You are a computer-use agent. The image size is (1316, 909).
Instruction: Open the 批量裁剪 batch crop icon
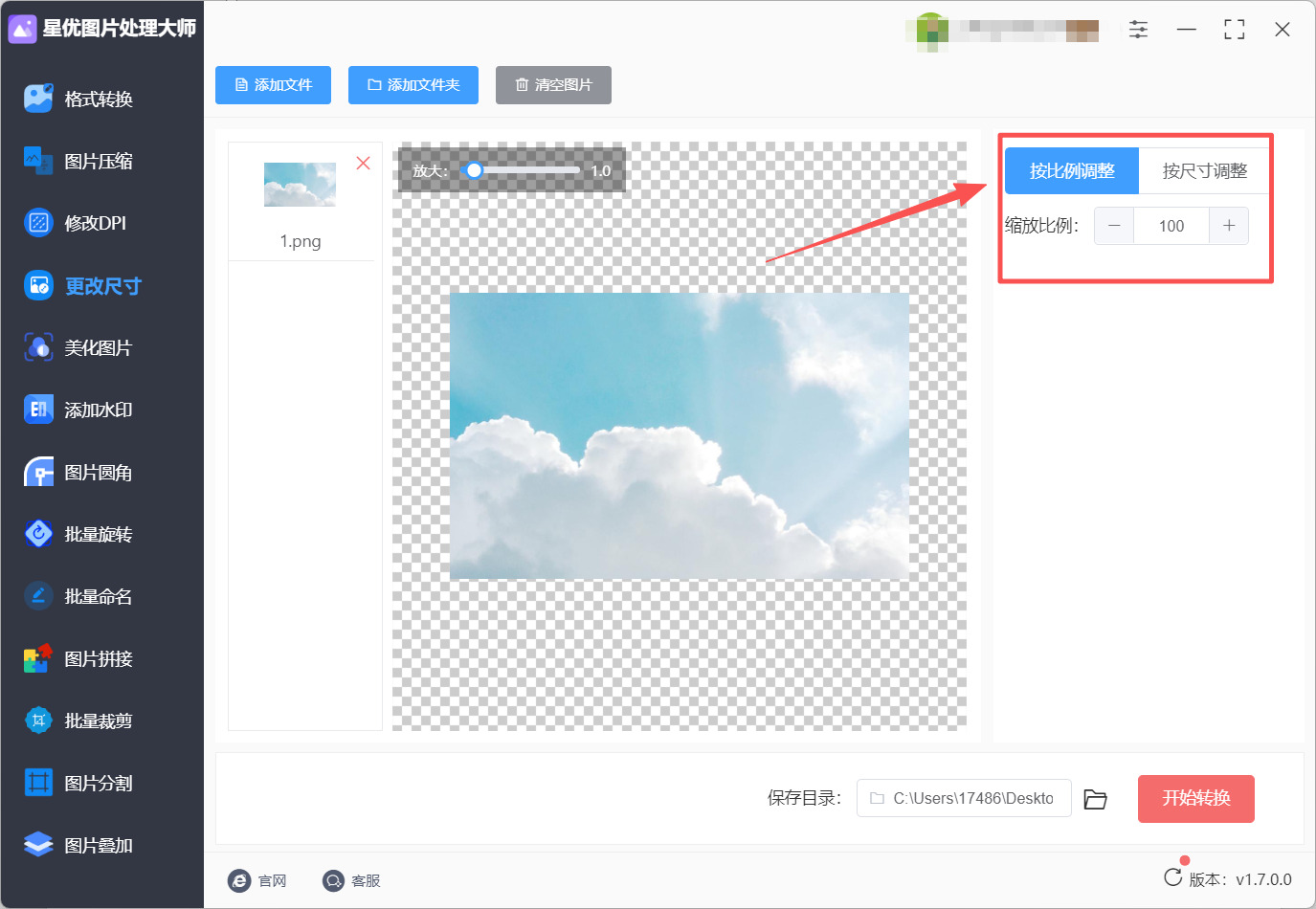[38, 721]
